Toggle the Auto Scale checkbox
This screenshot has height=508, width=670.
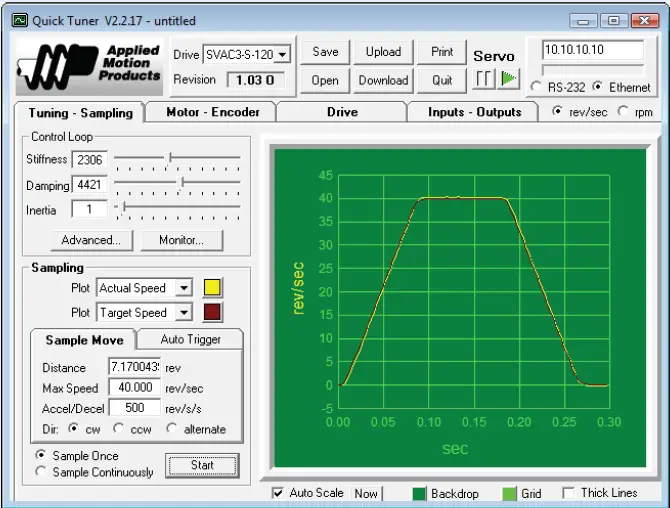(278, 493)
